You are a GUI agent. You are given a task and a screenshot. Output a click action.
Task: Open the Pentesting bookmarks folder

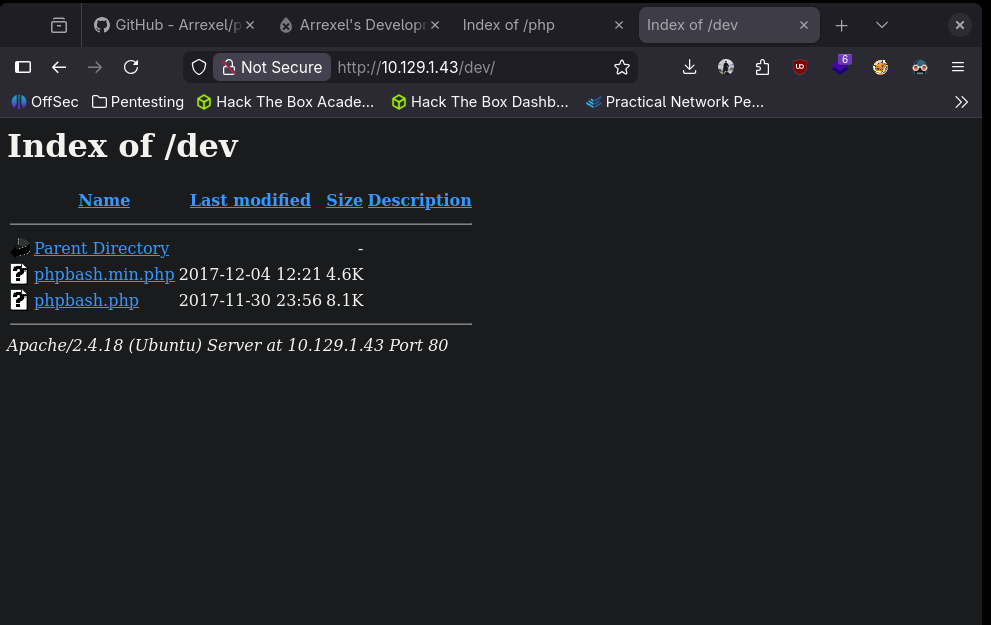138,101
